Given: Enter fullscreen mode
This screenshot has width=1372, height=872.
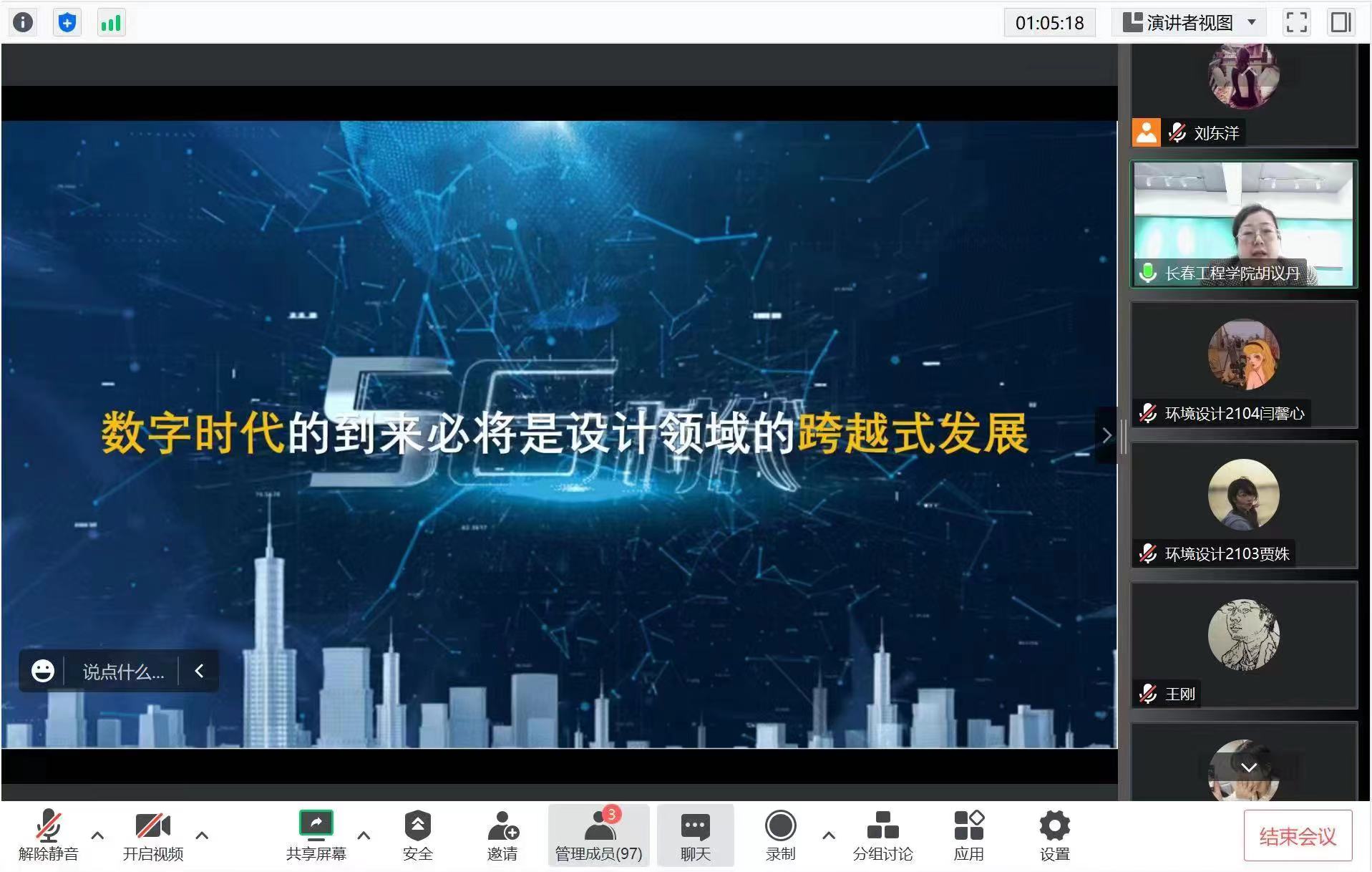Looking at the screenshot, I should pyautogui.click(x=1296, y=23).
